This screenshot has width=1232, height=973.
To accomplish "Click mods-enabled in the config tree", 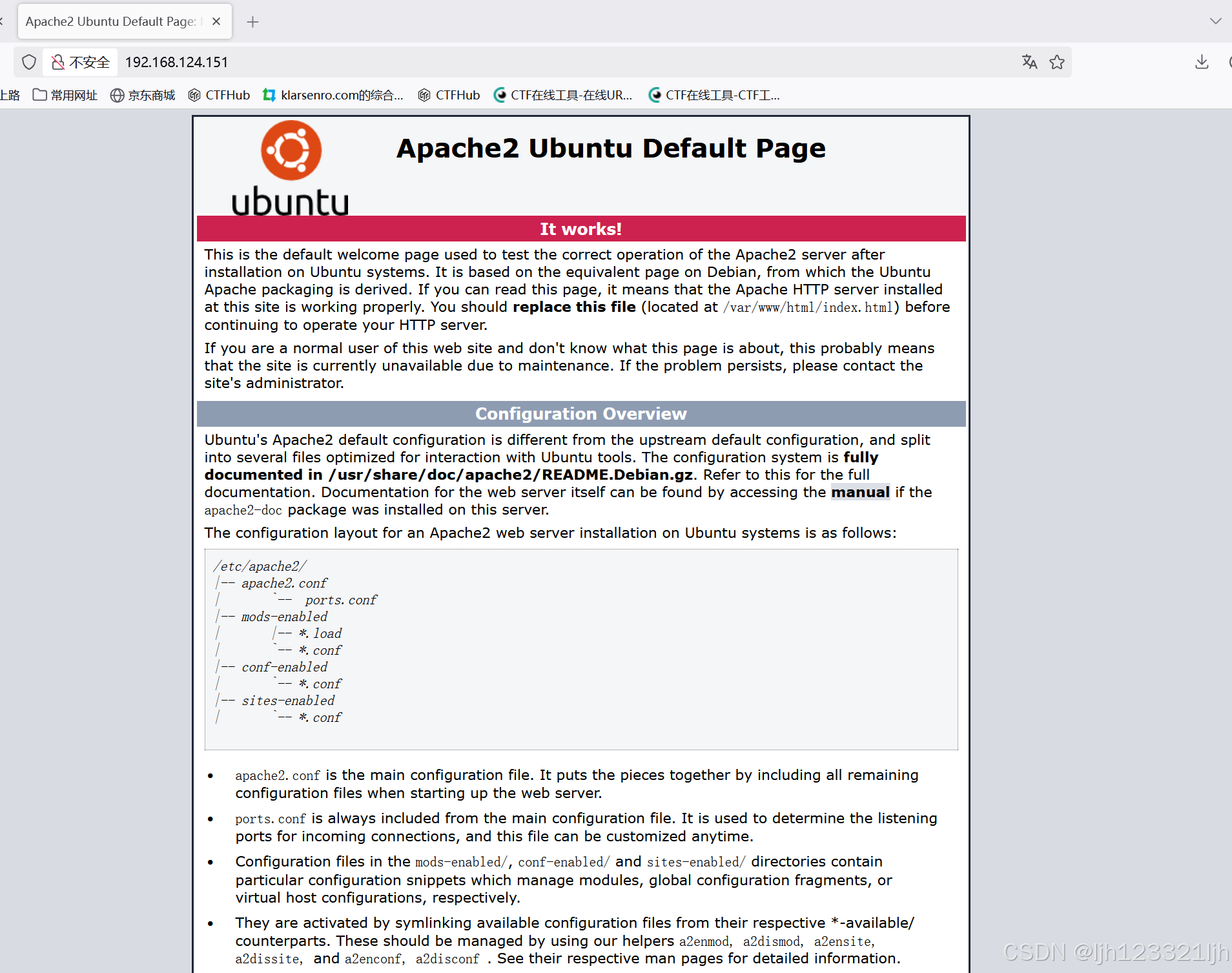I will click(x=285, y=617).
